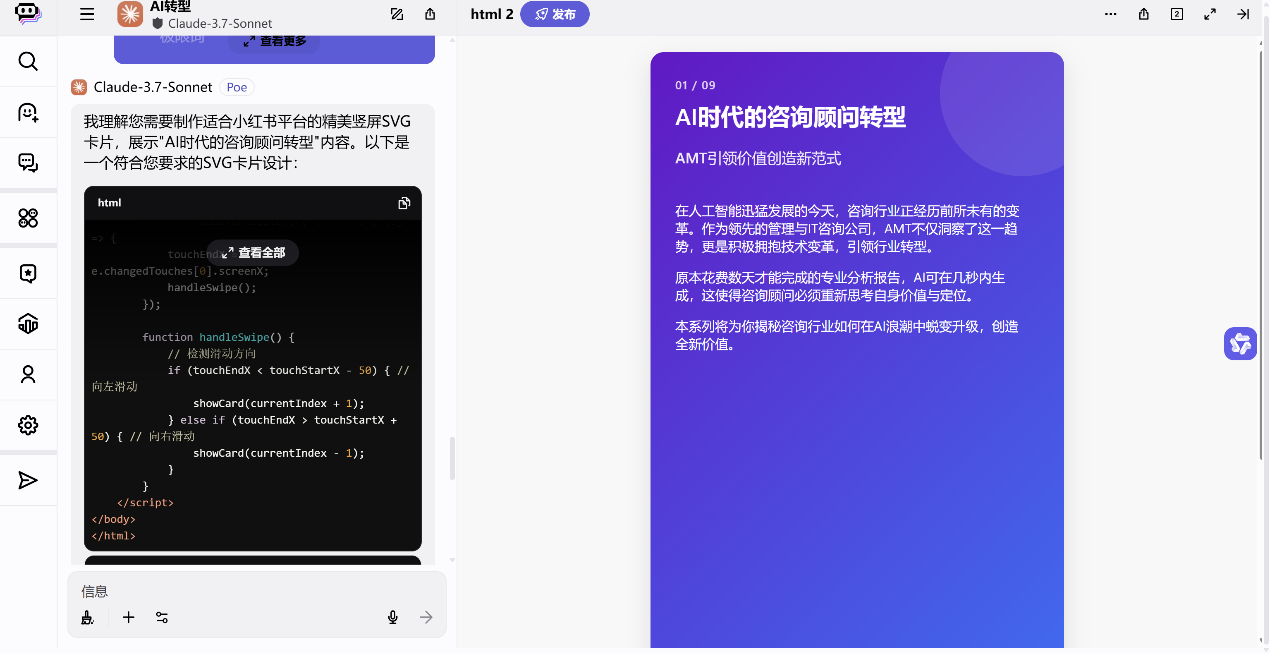Start a new chat with edit icon
The height and width of the screenshot is (654, 1270).
tap(397, 14)
